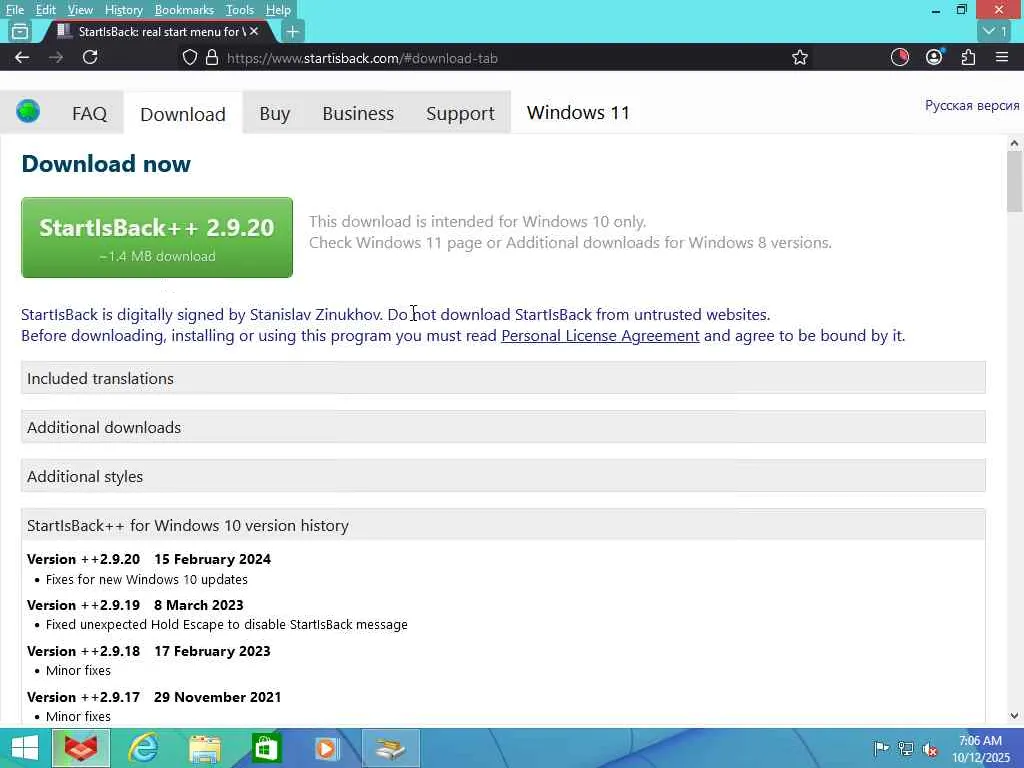Open the Action Center flag icon
The width and height of the screenshot is (1024, 768).
coord(881,748)
